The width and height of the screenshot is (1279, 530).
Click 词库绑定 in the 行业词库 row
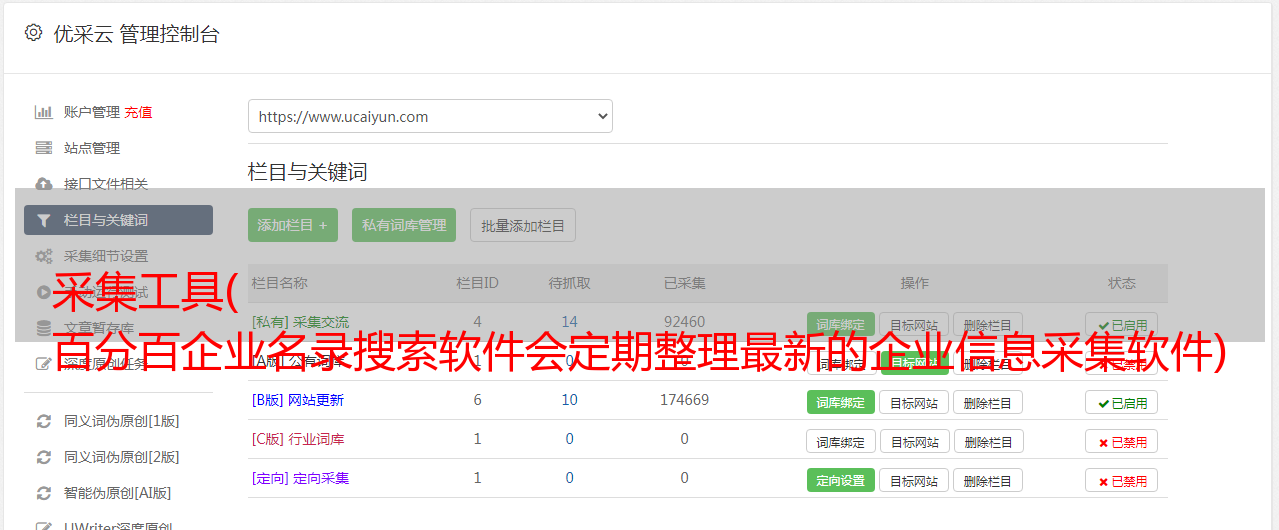pyautogui.click(x=841, y=441)
